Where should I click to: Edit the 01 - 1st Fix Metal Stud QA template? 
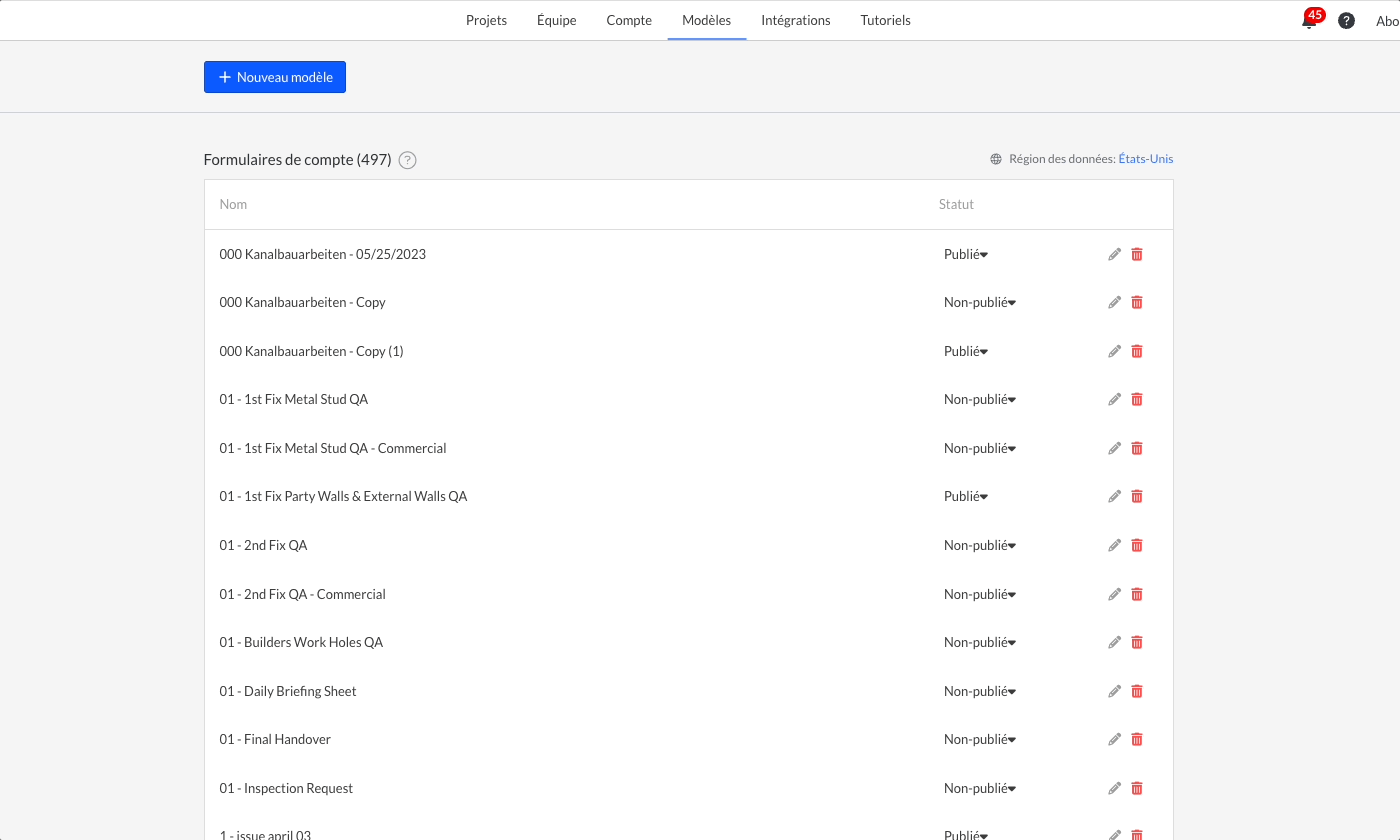(1114, 399)
